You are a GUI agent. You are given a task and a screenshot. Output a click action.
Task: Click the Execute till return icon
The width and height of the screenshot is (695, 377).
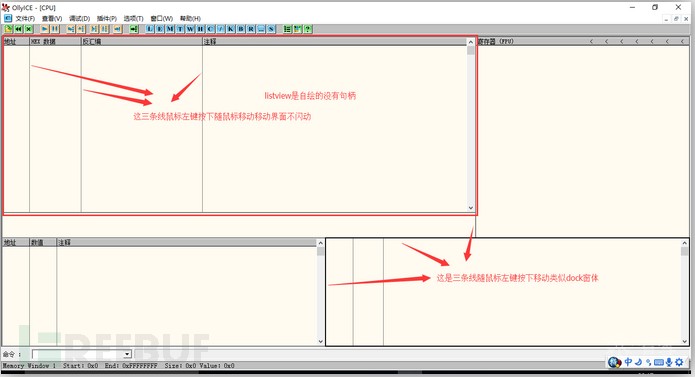117,29
